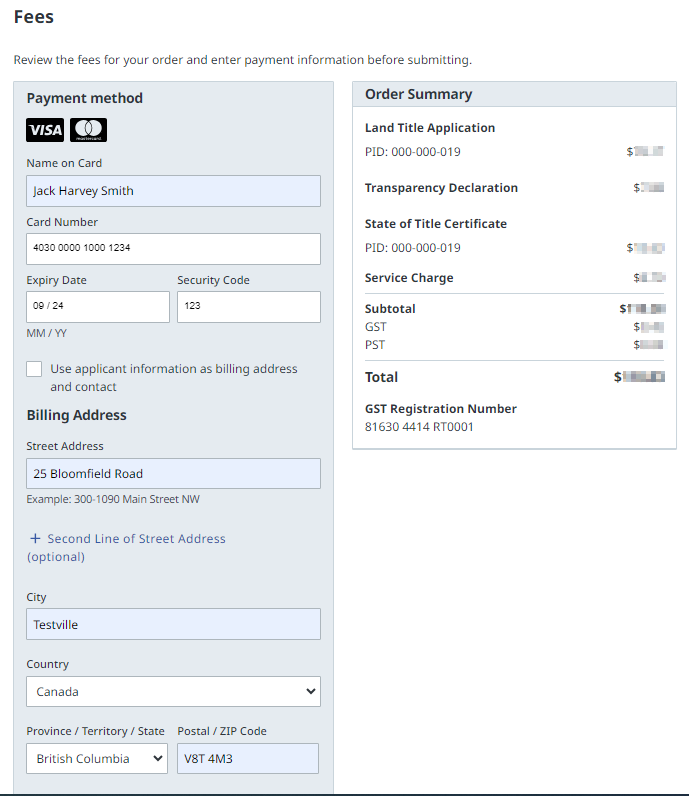Image resolution: width=689 pixels, height=796 pixels.
Task: Click the Visa card logo
Action: tap(45, 130)
